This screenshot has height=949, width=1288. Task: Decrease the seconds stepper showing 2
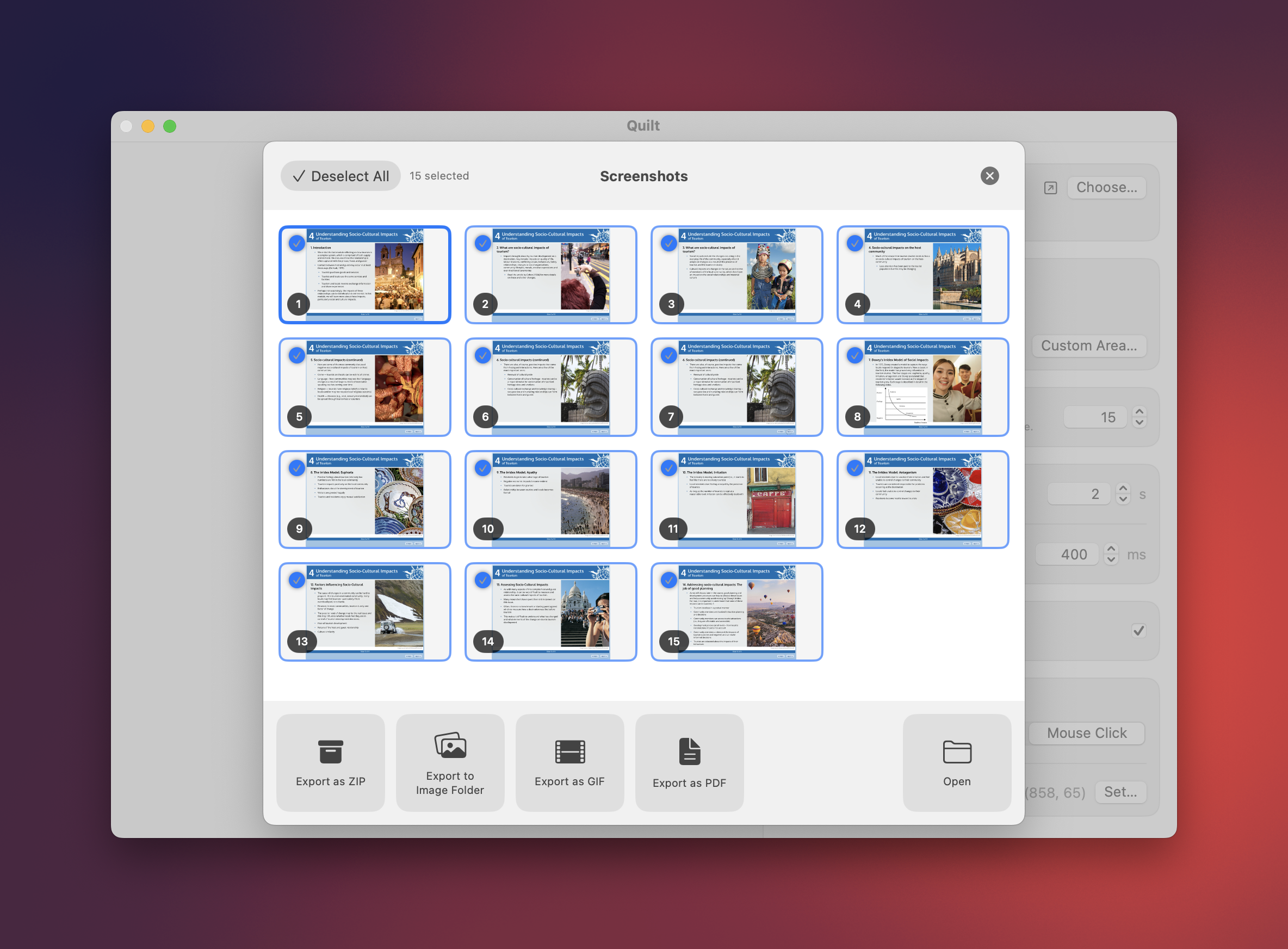point(1123,499)
